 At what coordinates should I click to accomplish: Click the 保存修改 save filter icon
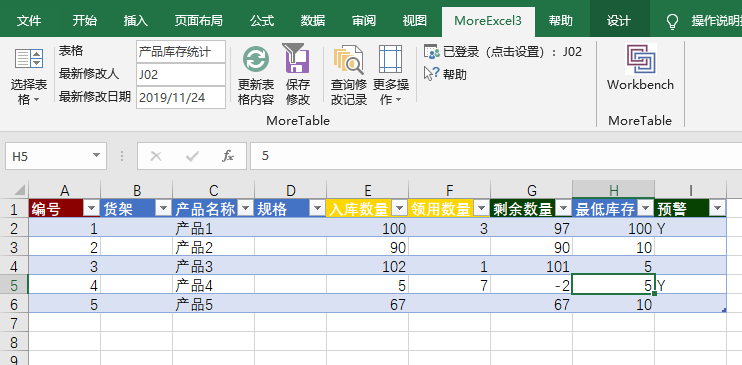[296, 58]
